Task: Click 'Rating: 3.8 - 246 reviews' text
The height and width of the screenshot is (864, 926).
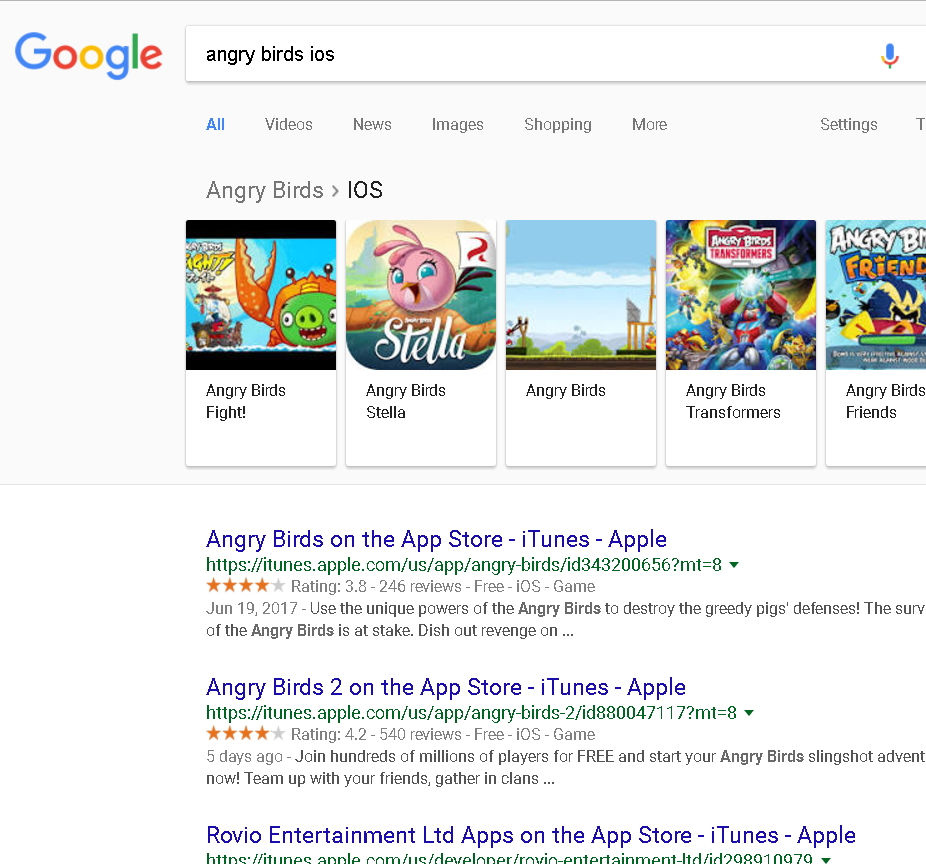Action: [x=376, y=586]
